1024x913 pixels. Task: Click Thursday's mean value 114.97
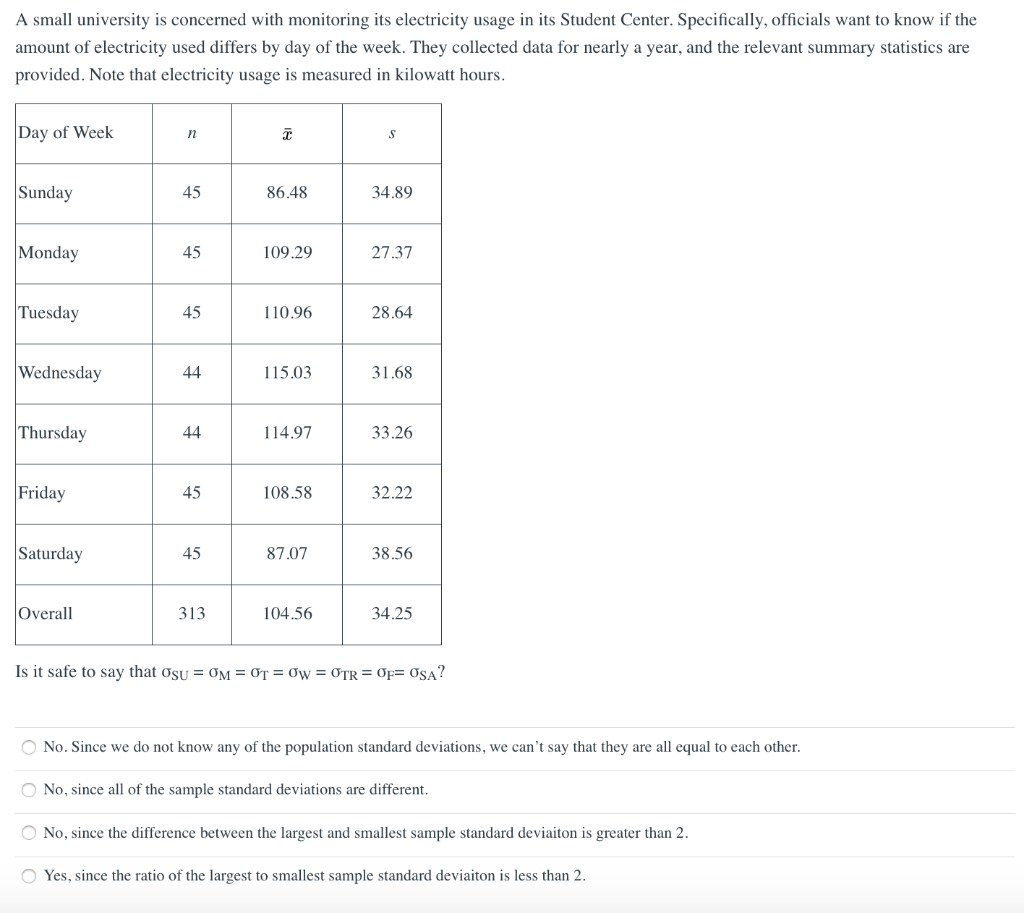(x=287, y=433)
